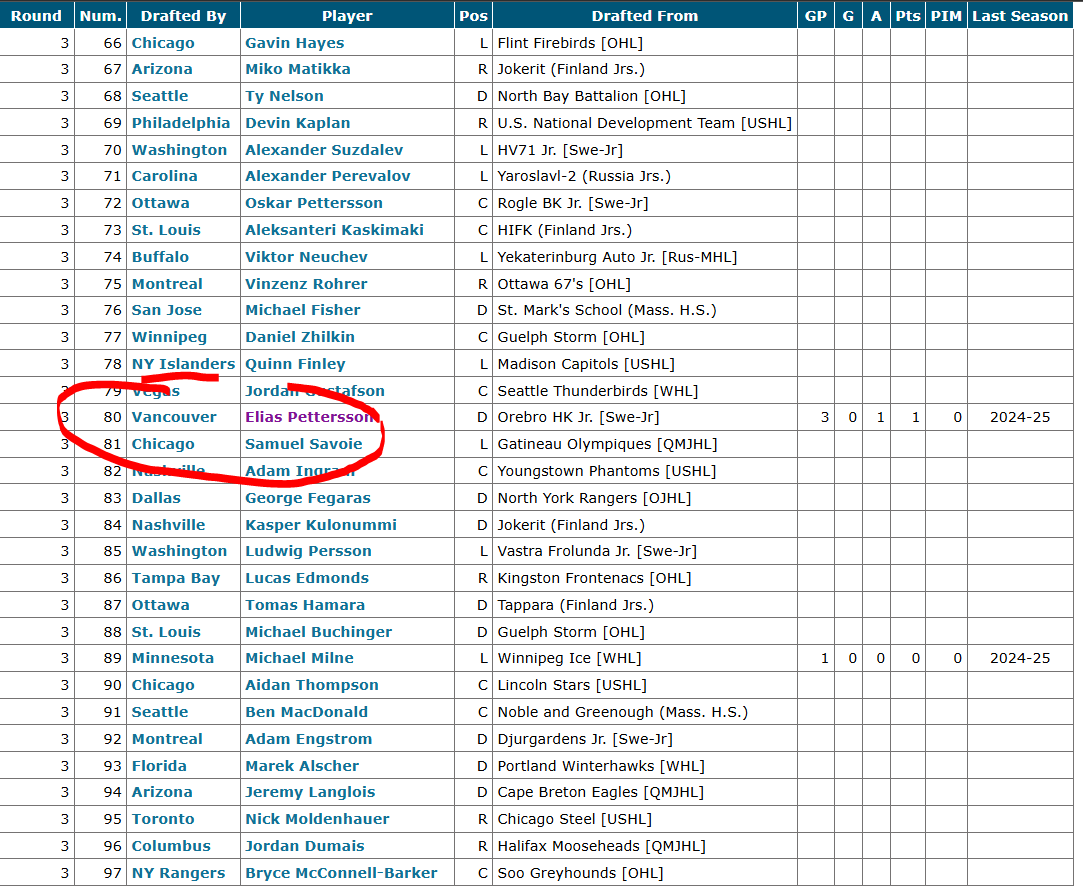Viewport: 1083px width, 891px height.
Task: Select 2024-25 cell in Elias Pettersson row
Action: pyautogui.click(x=1019, y=417)
